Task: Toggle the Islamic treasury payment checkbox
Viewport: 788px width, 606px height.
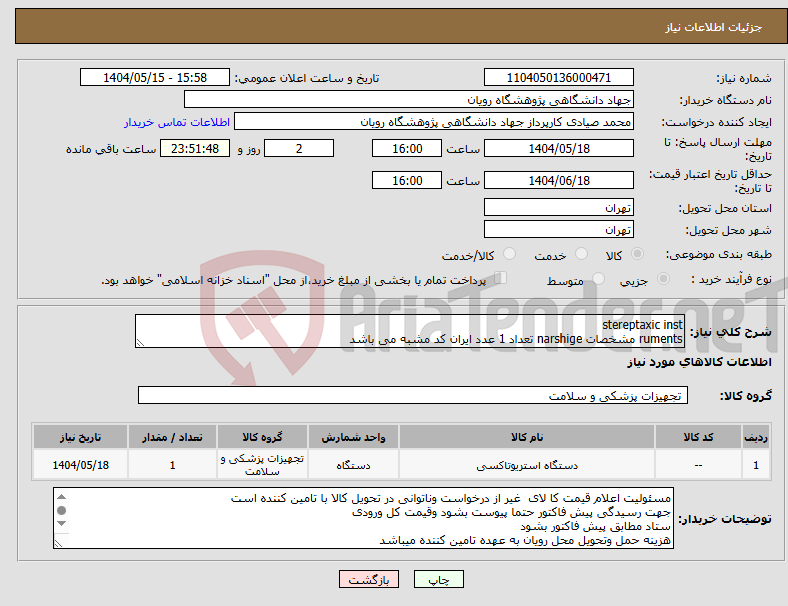Action: 501,278
